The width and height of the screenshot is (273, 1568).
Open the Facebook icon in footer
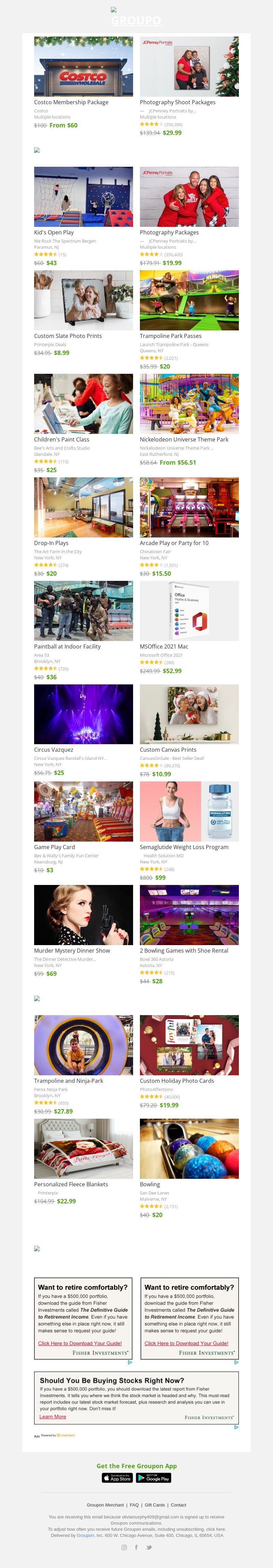tap(136, 1547)
